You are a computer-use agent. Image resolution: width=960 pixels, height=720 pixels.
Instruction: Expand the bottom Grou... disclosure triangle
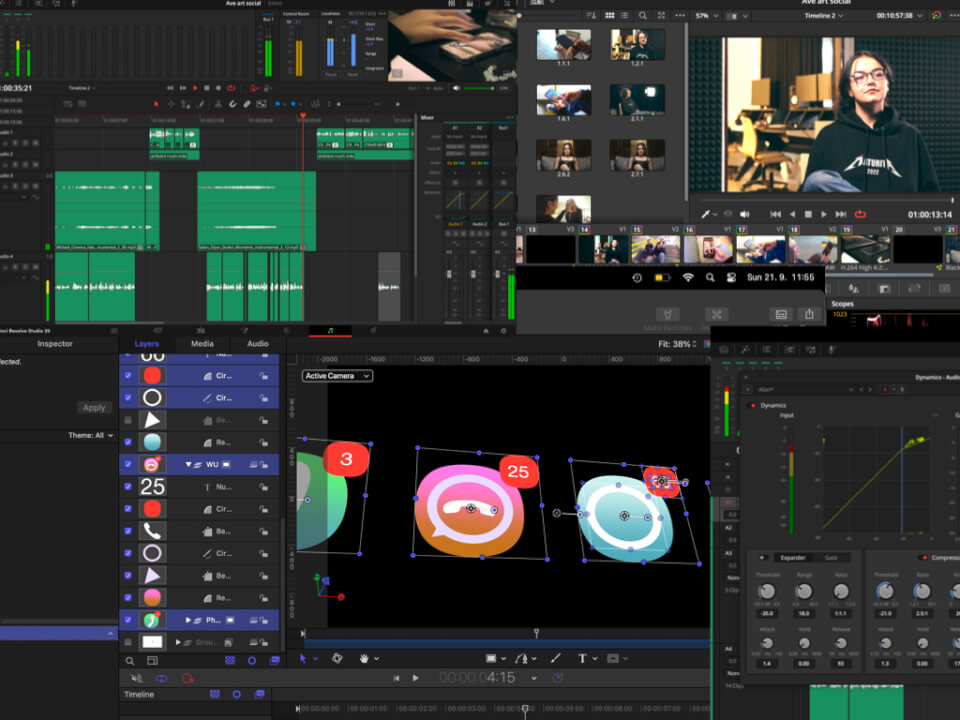click(x=178, y=642)
